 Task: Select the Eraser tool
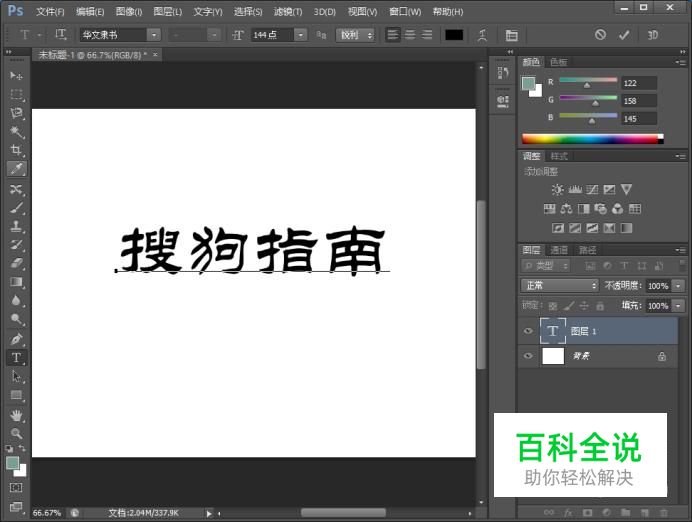[16, 263]
